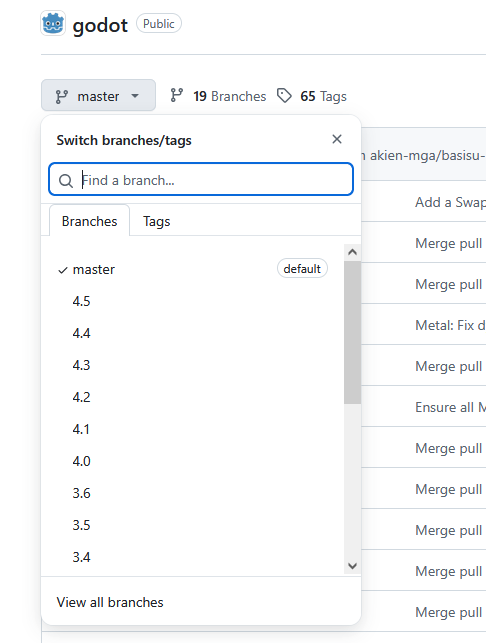This screenshot has height=643, width=486.
Task: Select branch 4.2 in the list
Action: [193, 397]
